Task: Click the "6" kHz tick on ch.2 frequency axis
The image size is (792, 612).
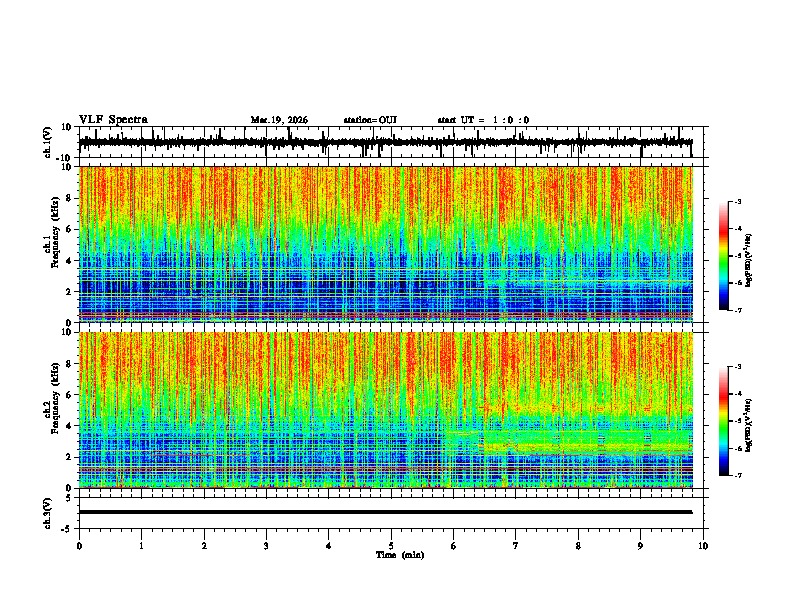Action: click(69, 395)
